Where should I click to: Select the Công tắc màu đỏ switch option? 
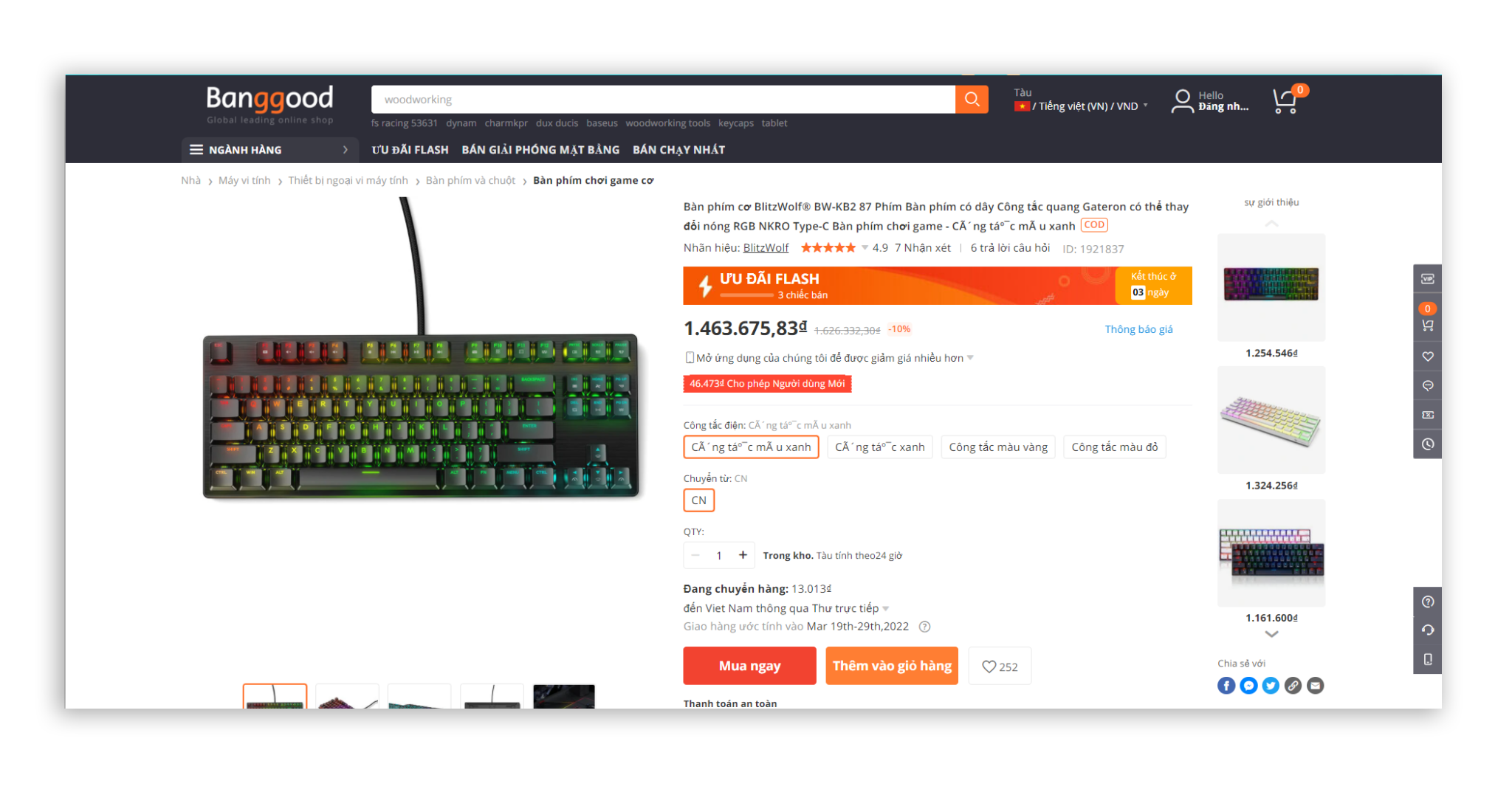point(1115,447)
